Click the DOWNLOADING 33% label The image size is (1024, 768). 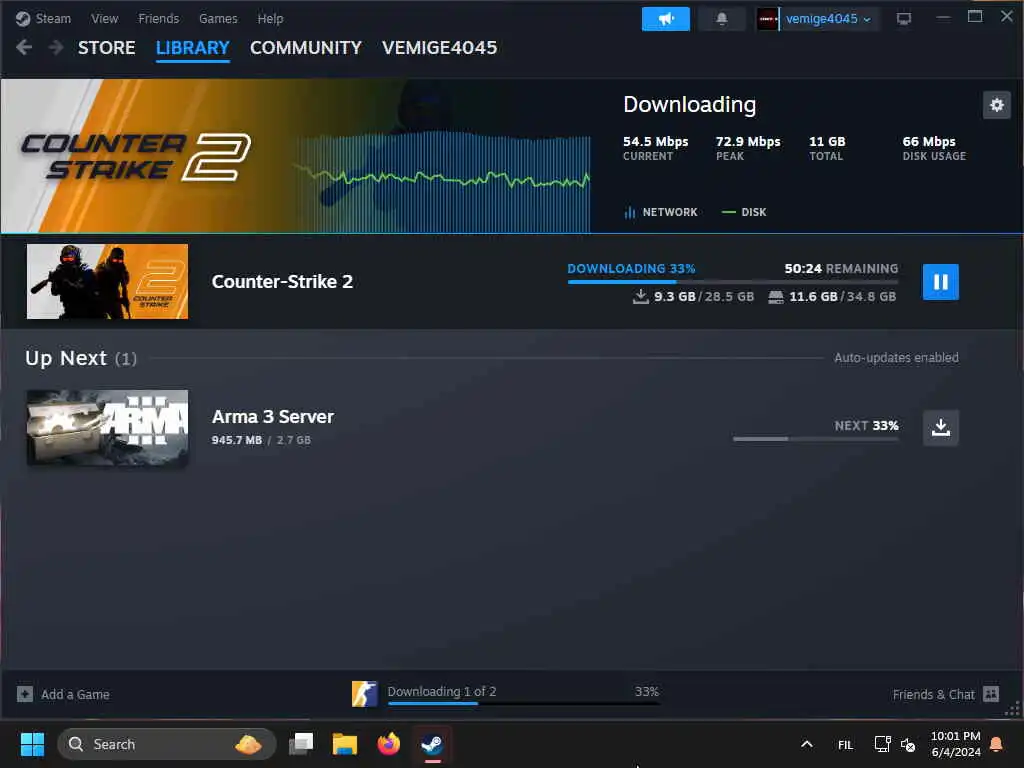tap(631, 268)
